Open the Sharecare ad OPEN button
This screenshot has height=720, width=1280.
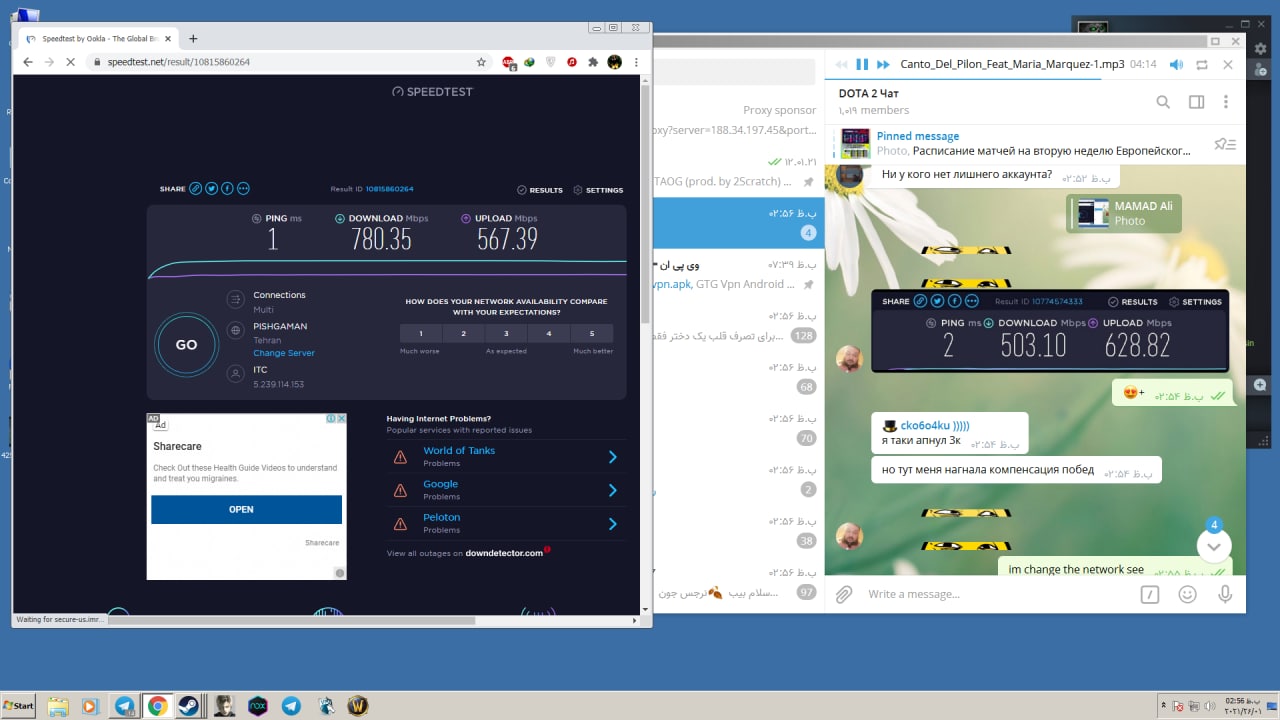(246, 509)
